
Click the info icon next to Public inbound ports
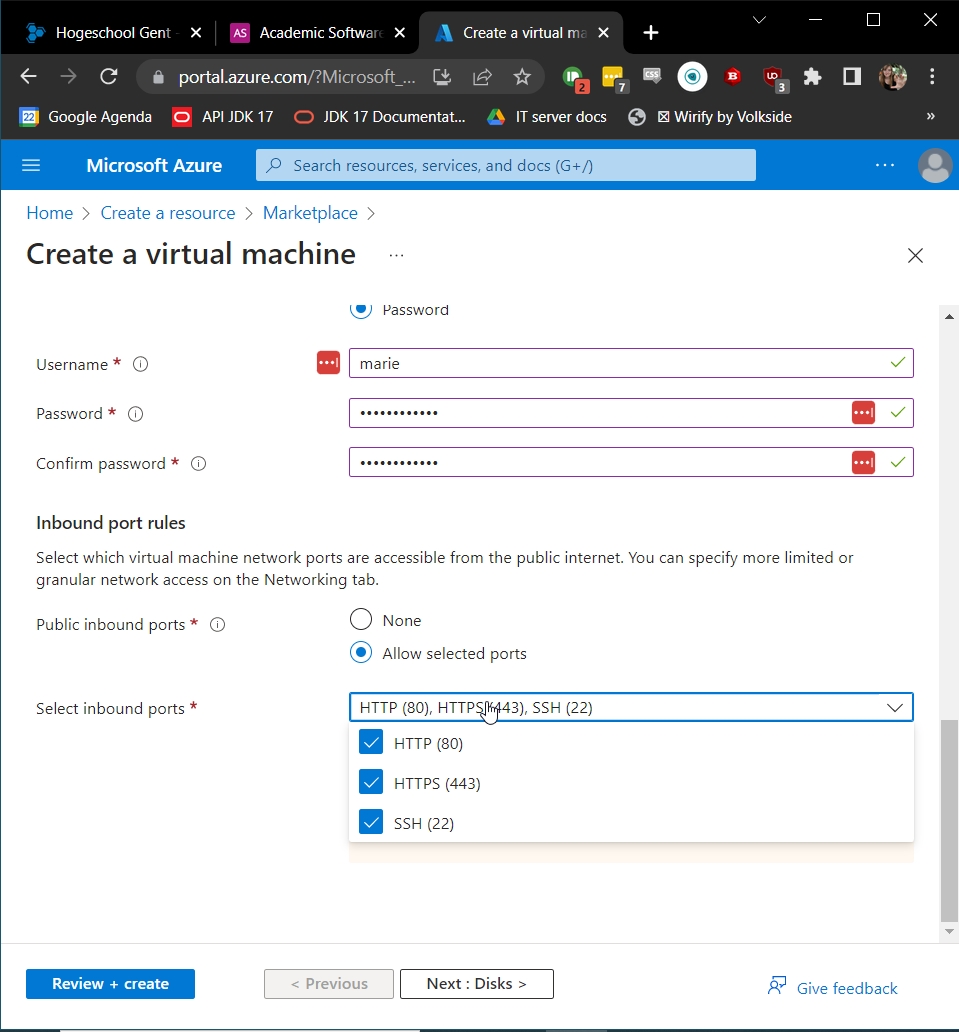(x=217, y=625)
